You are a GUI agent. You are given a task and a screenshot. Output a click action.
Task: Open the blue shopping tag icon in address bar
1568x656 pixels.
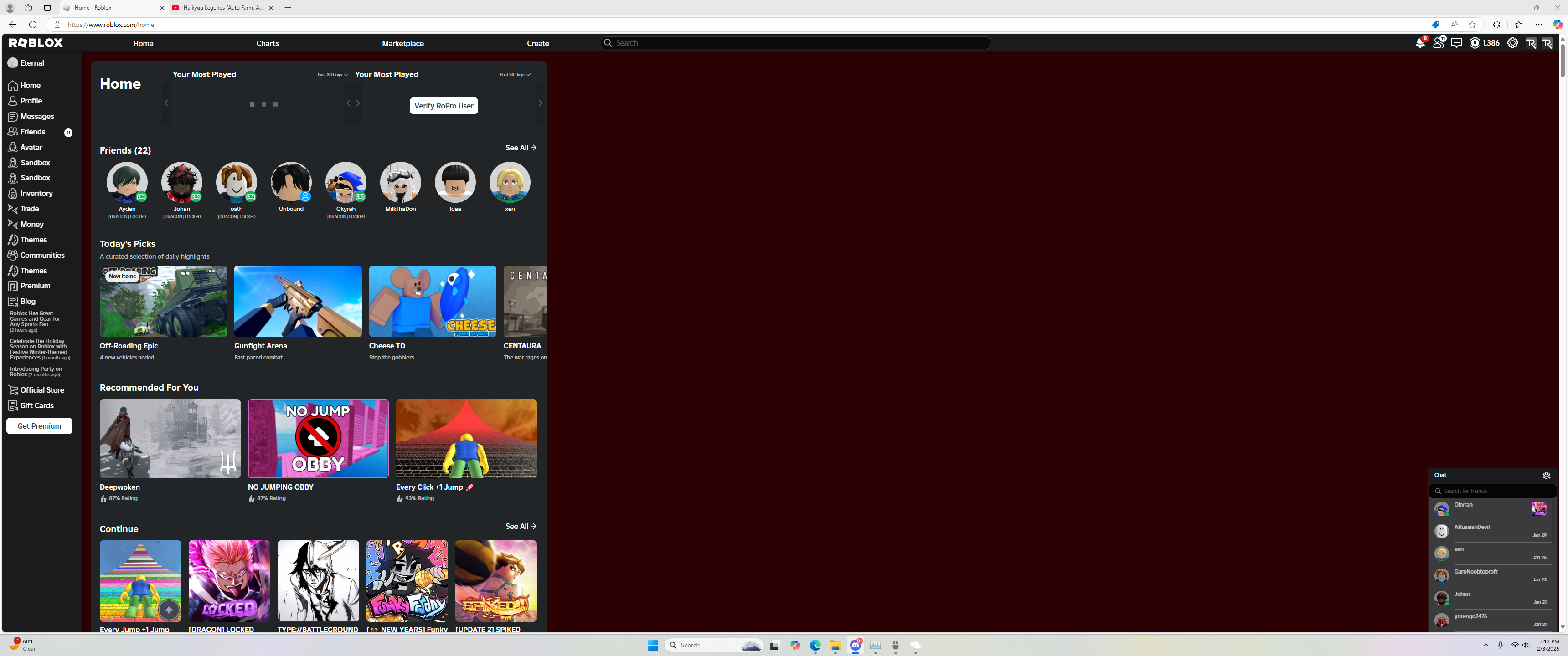point(1436,24)
